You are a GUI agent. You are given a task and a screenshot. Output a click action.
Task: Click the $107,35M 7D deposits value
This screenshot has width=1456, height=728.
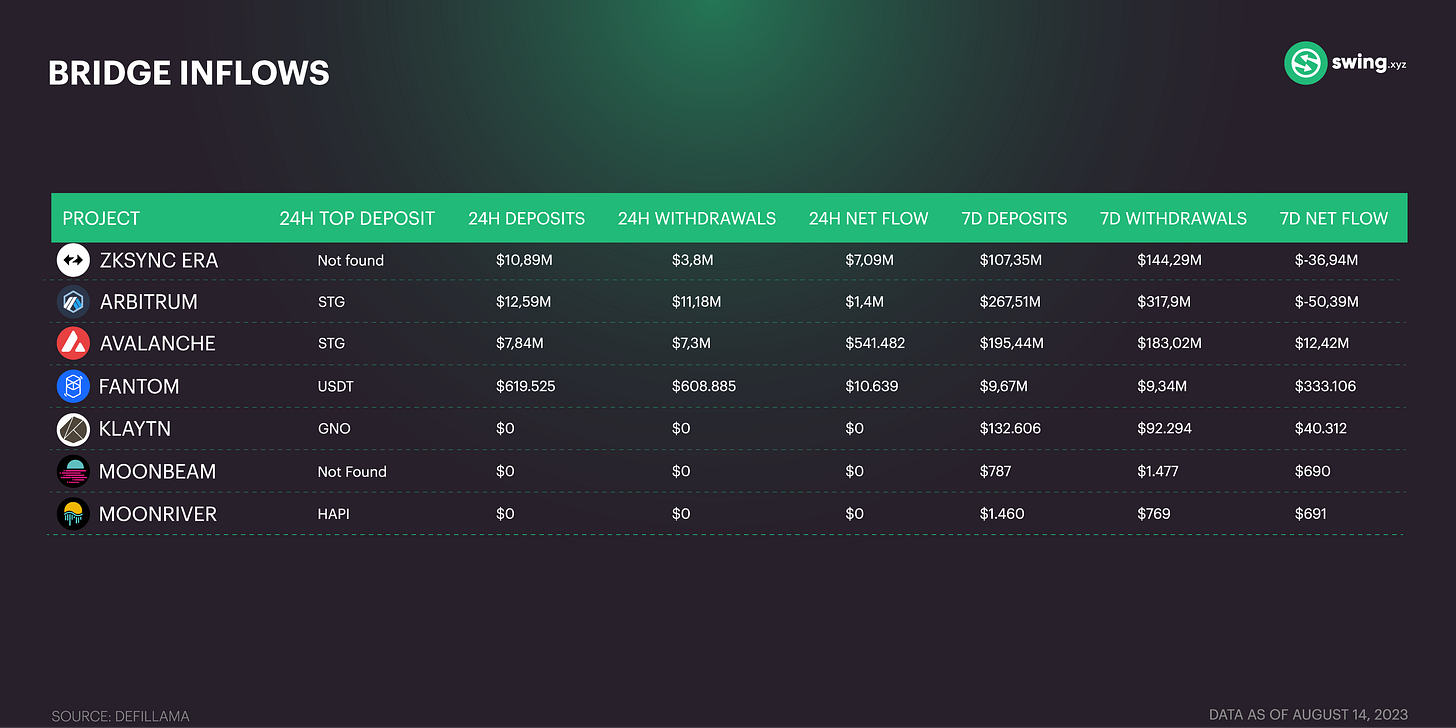click(1010, 260)
